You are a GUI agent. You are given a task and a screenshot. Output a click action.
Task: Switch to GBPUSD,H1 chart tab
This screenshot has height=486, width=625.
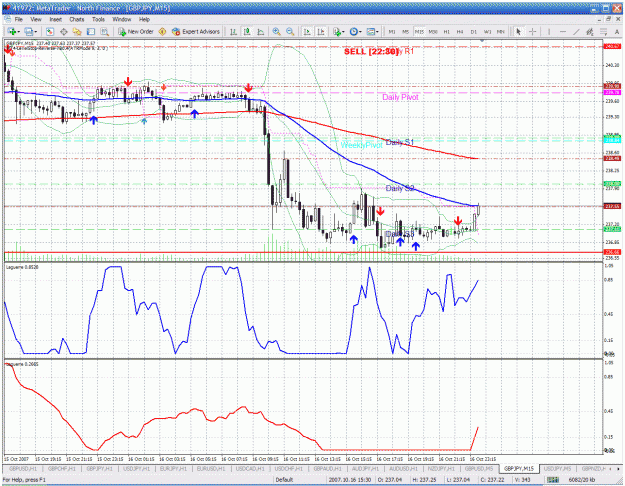point(23,469)
